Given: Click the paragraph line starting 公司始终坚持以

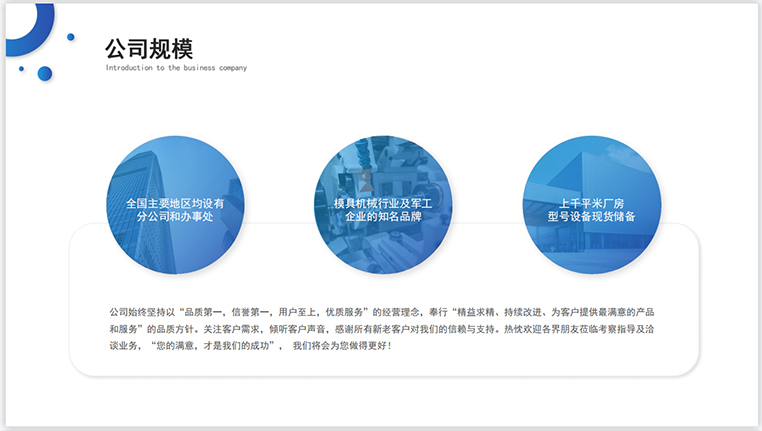Looking at the screenshot, I should coord(382,311).
